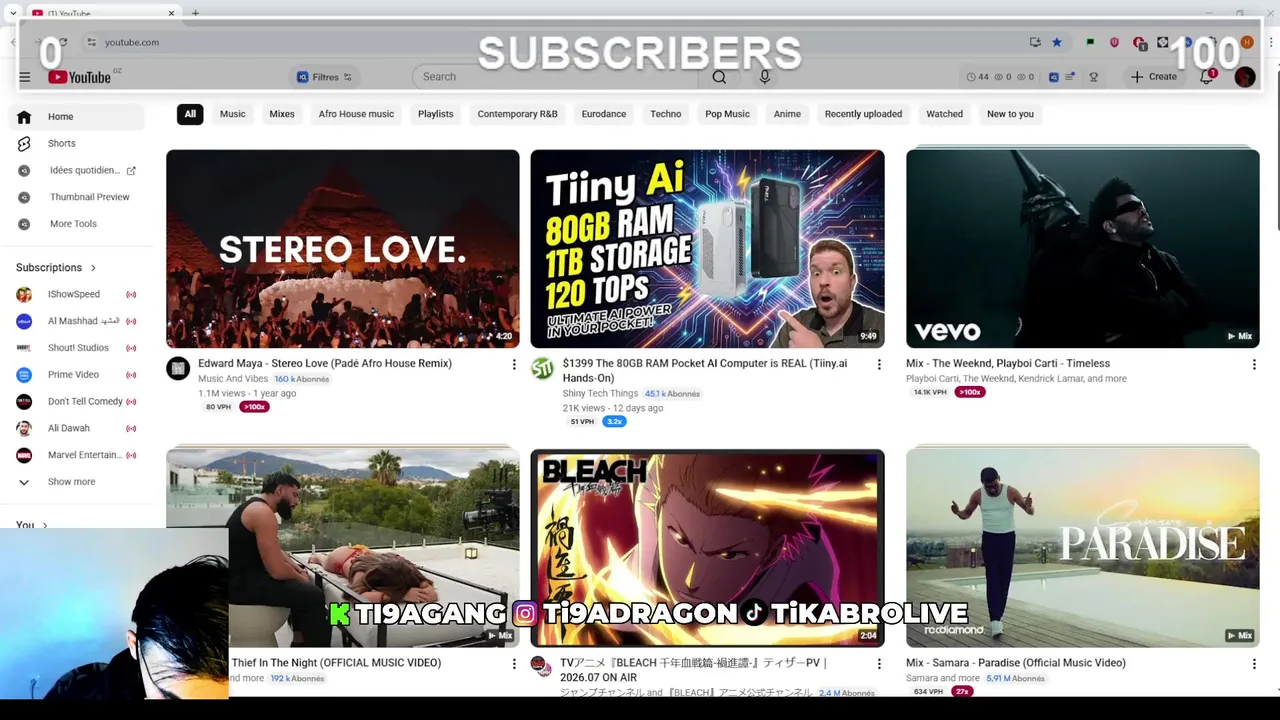The height and width of the screenshot is (720, 1280).
Task: Click the Shiny Tech Things channel avatar
Action: pos(542,368)
